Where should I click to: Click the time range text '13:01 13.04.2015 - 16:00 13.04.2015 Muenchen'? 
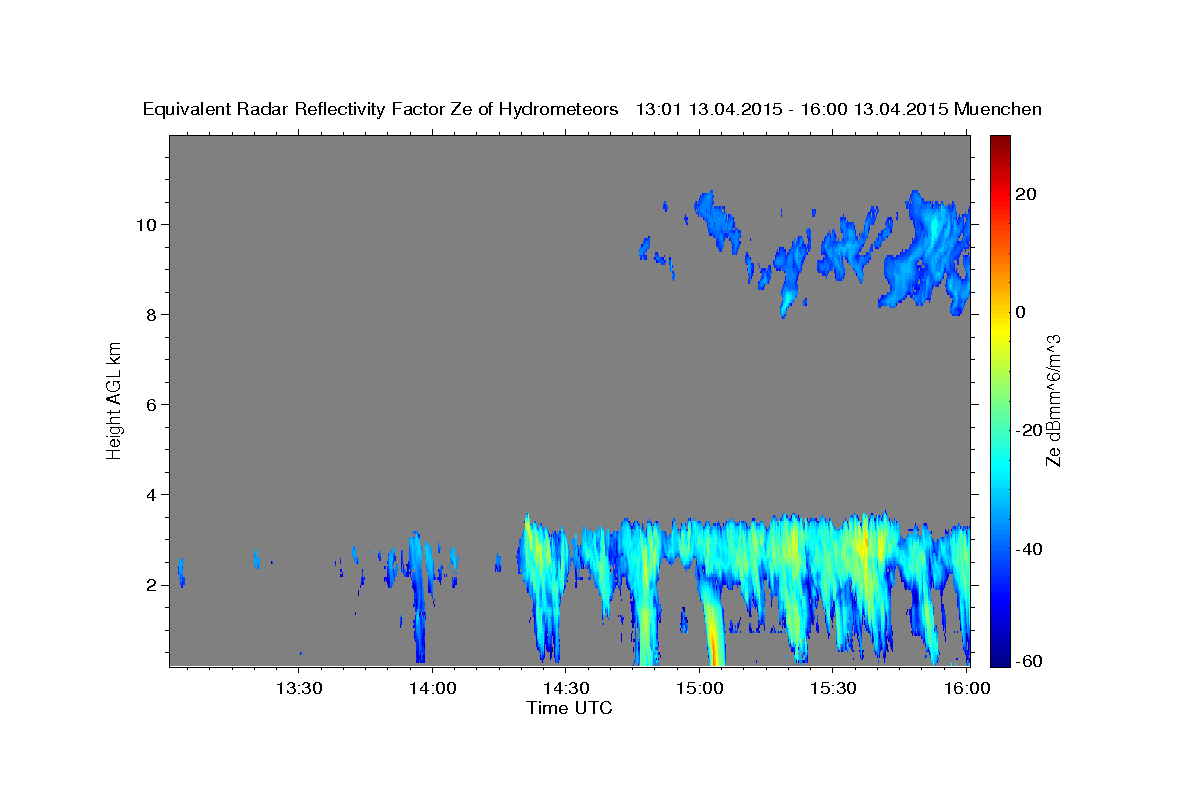[x=839, y=109]
